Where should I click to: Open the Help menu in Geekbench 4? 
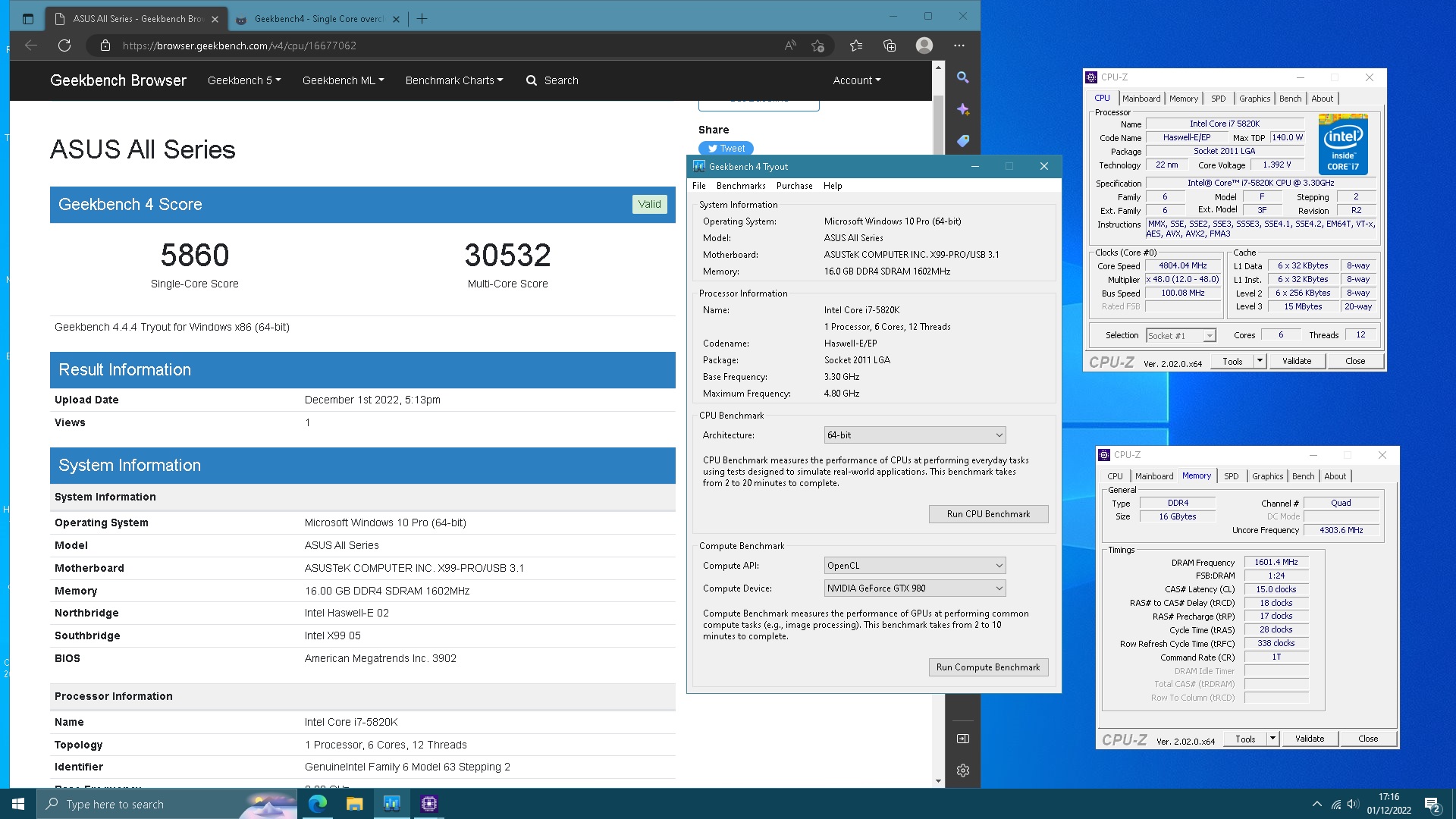click(833, 186)
